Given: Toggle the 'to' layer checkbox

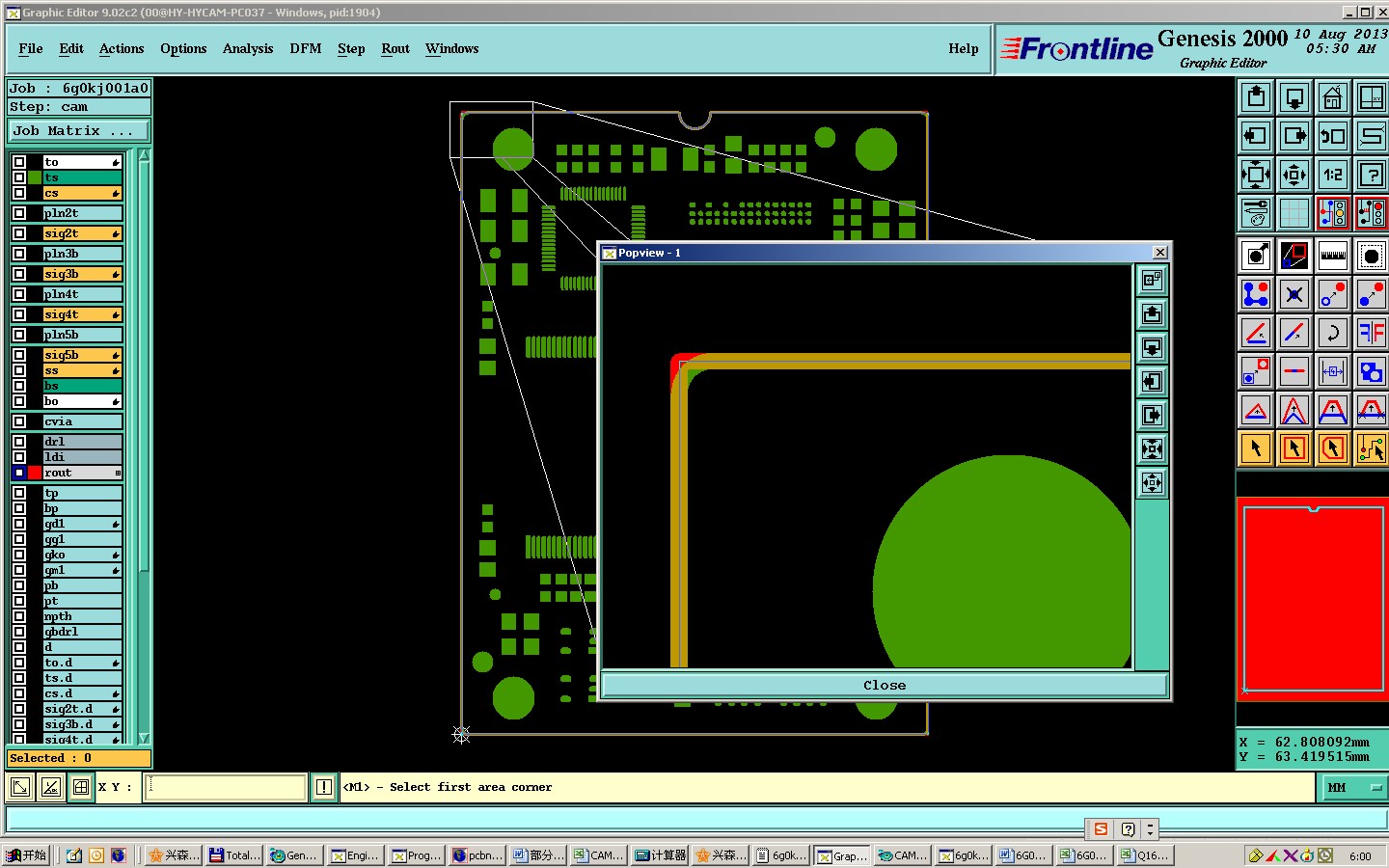Looking at the screenshot, I should point(19,162).
